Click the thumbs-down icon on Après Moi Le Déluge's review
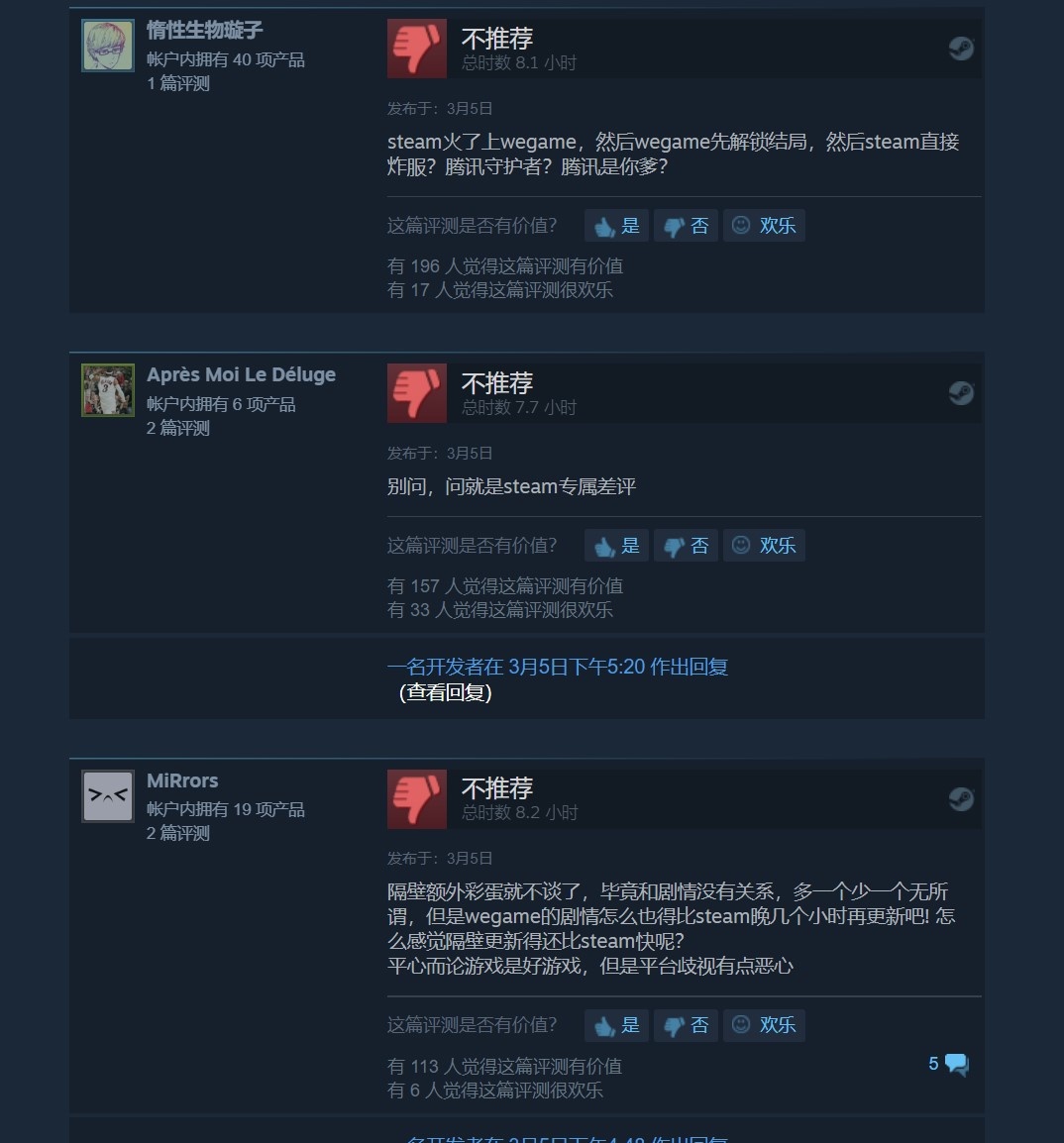The image size is (1064, 1143). (416, 393)
